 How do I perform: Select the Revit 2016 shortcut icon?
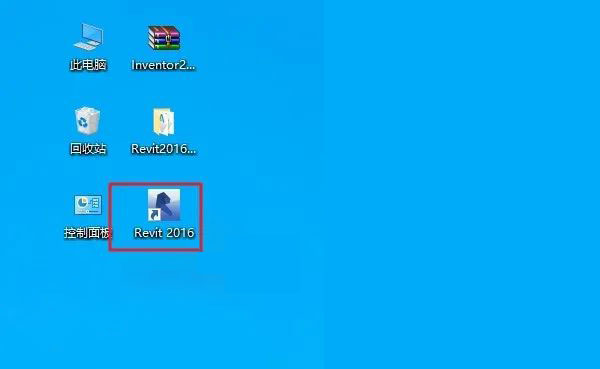[x=164, y=205]
